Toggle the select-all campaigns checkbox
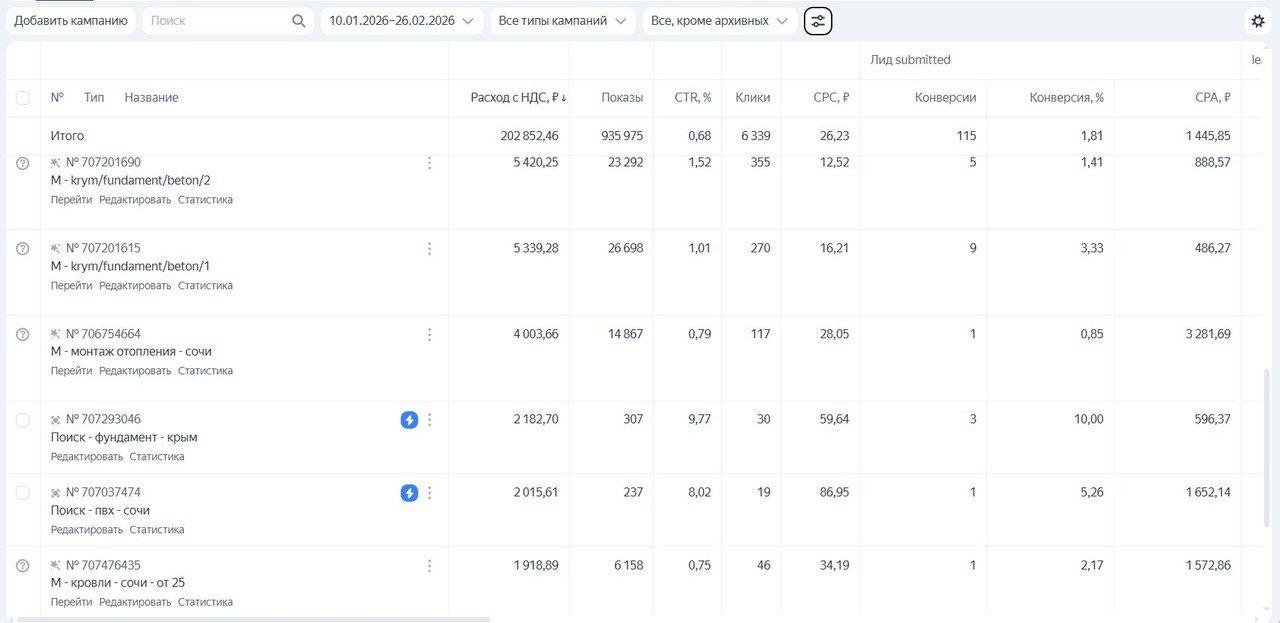 (x=23, y=98)
